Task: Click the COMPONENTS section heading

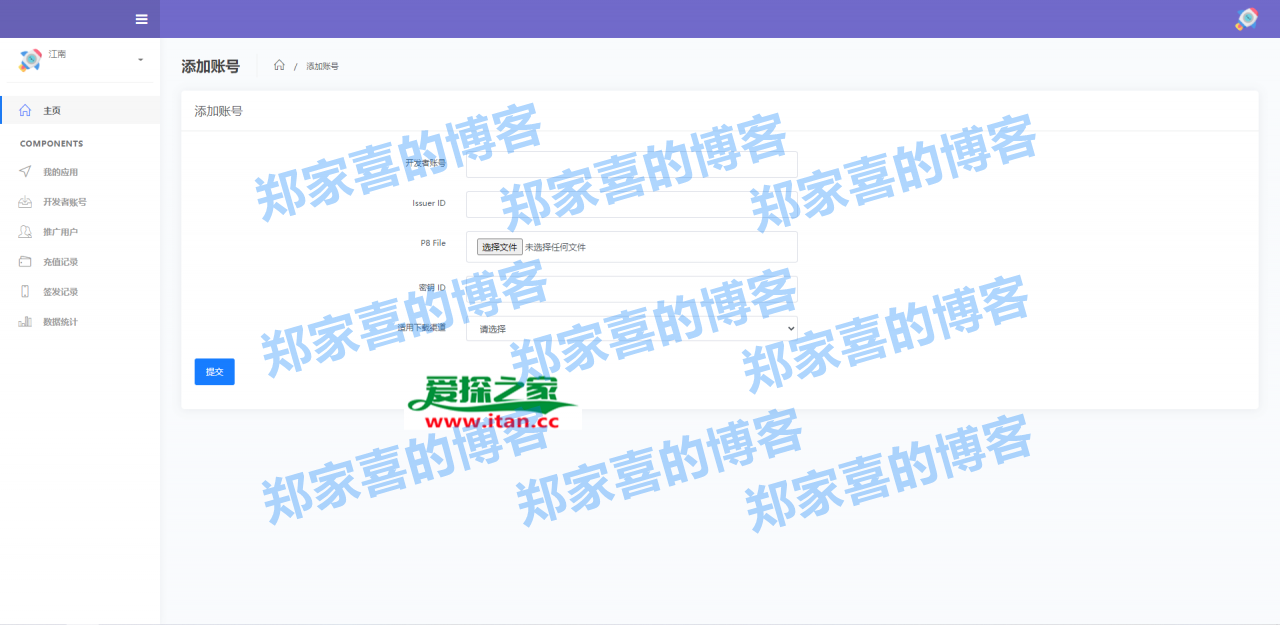Action: 52,144
